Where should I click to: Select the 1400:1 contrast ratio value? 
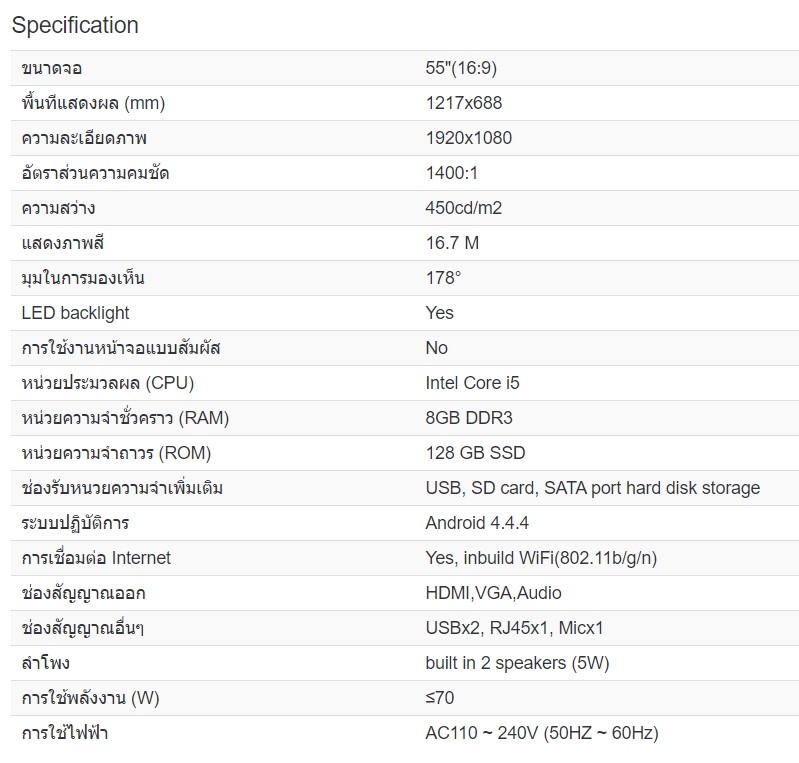[x=452, y=173]
